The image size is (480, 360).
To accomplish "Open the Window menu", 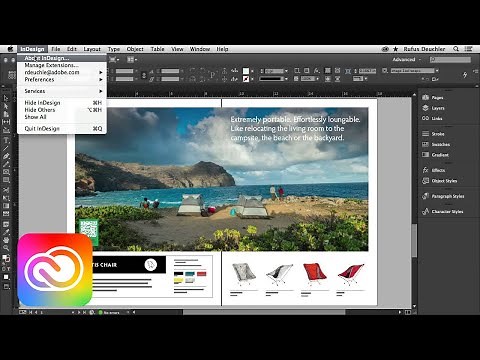I will pos(200,49).
